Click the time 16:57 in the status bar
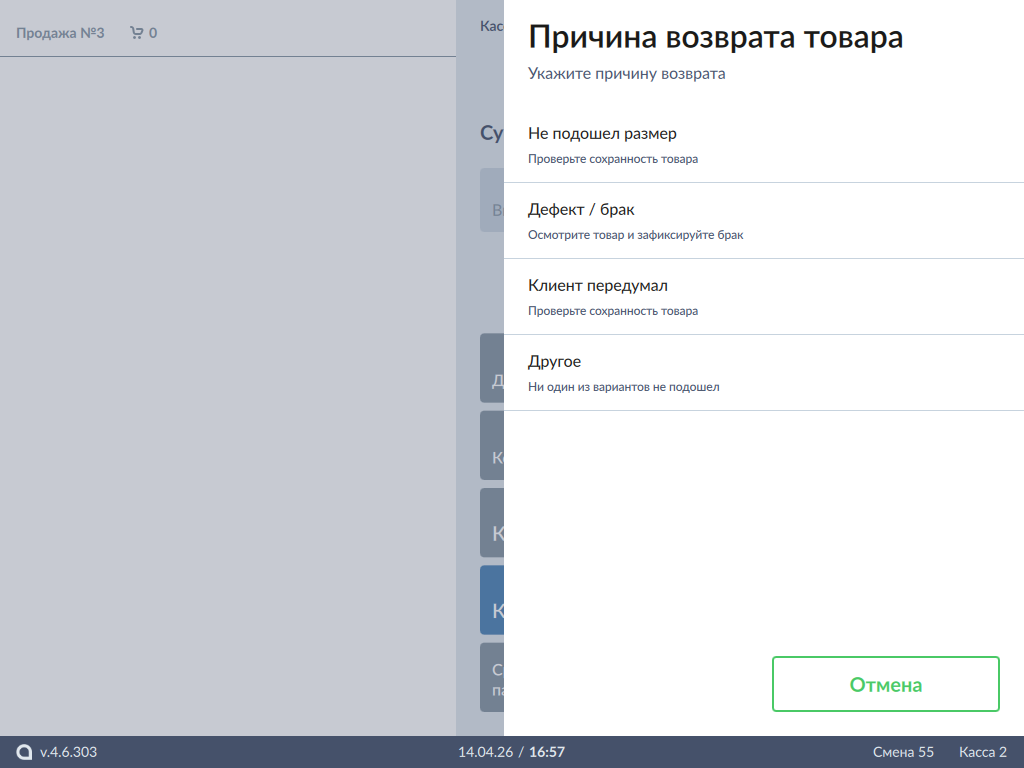 point(547,752)
